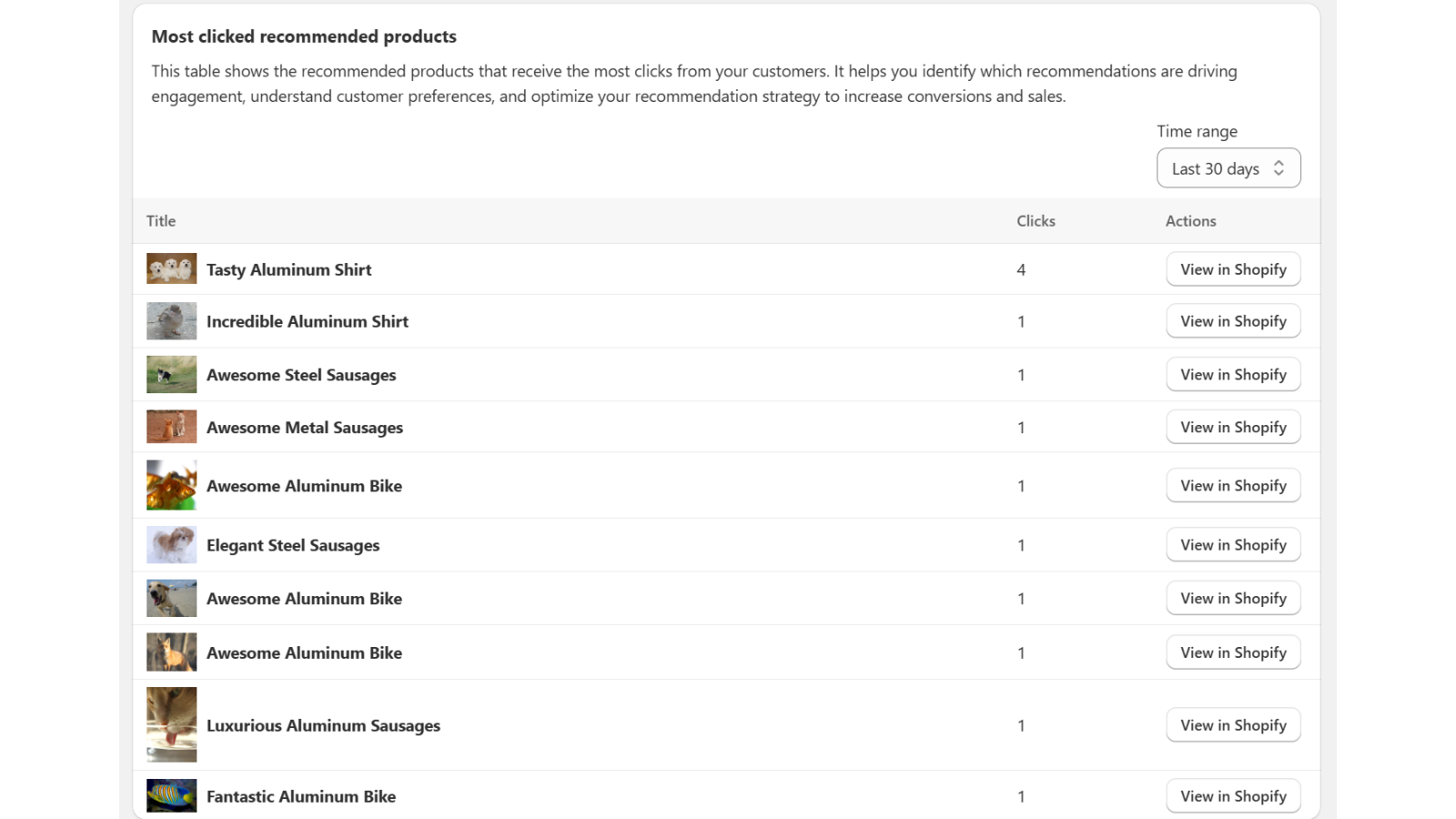Image resolution: width=1456 pixels, height=819 pixels.
Task: Open the Tasty Aluminum Shirt product link
Action: pyautogui.click(x=288, y=269)
